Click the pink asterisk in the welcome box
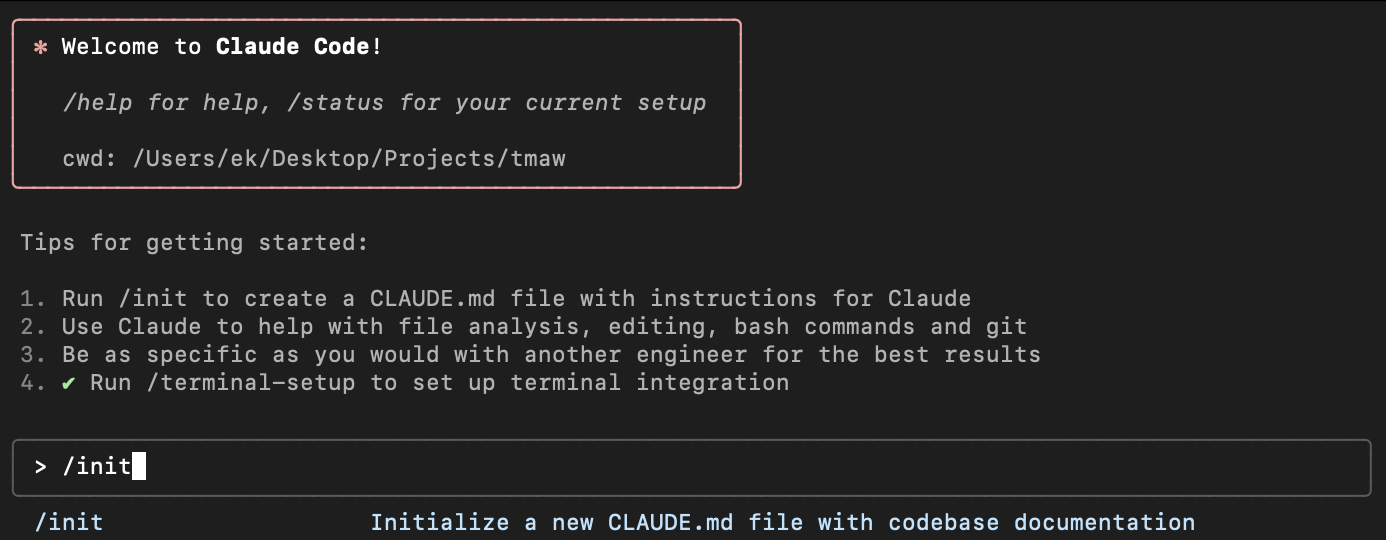This screenshot has height=540, width=1386. tap(41, 47)
